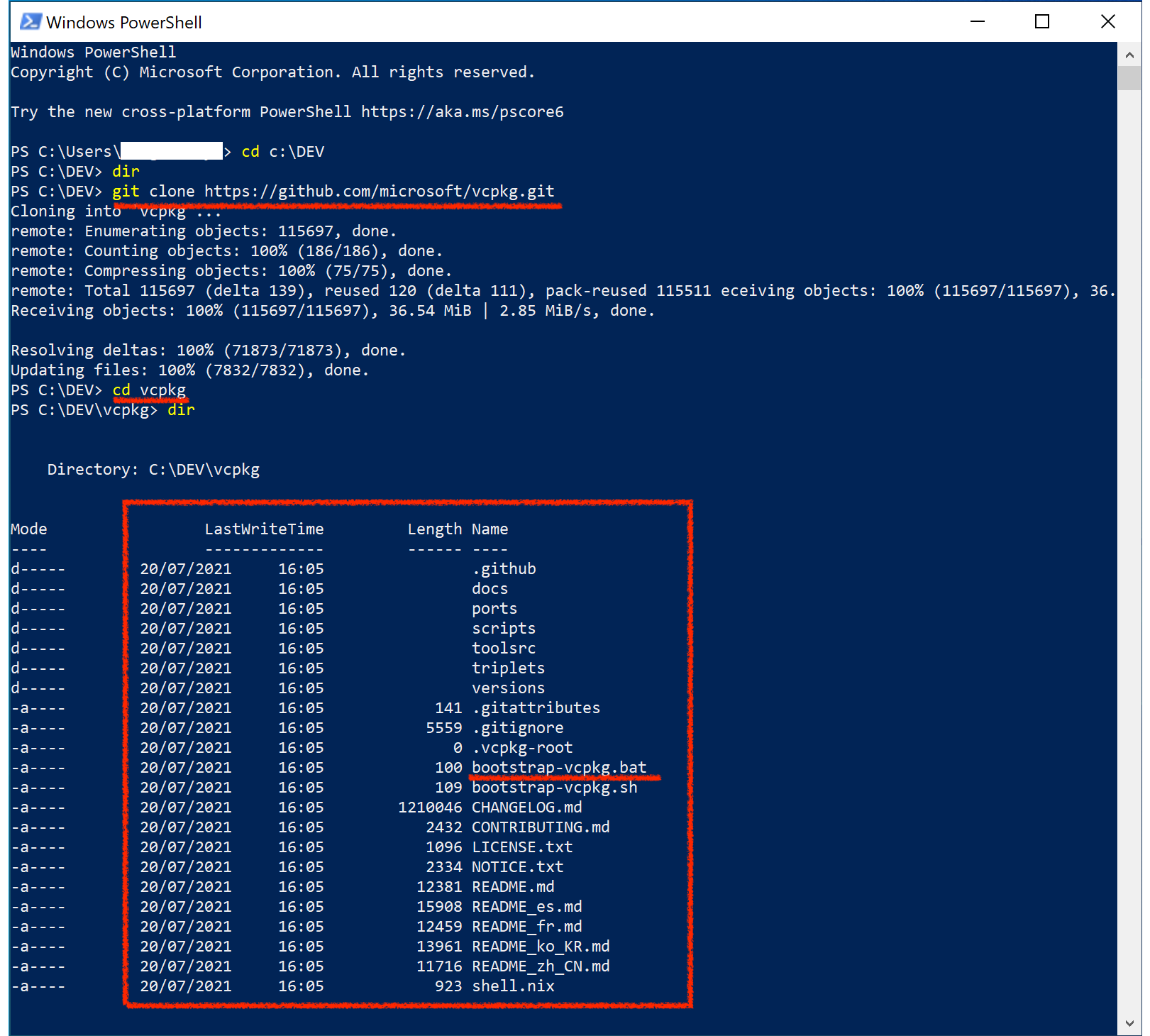Click the Length column header
This screenshot has height=1036, width=1150.
(434, 529)
